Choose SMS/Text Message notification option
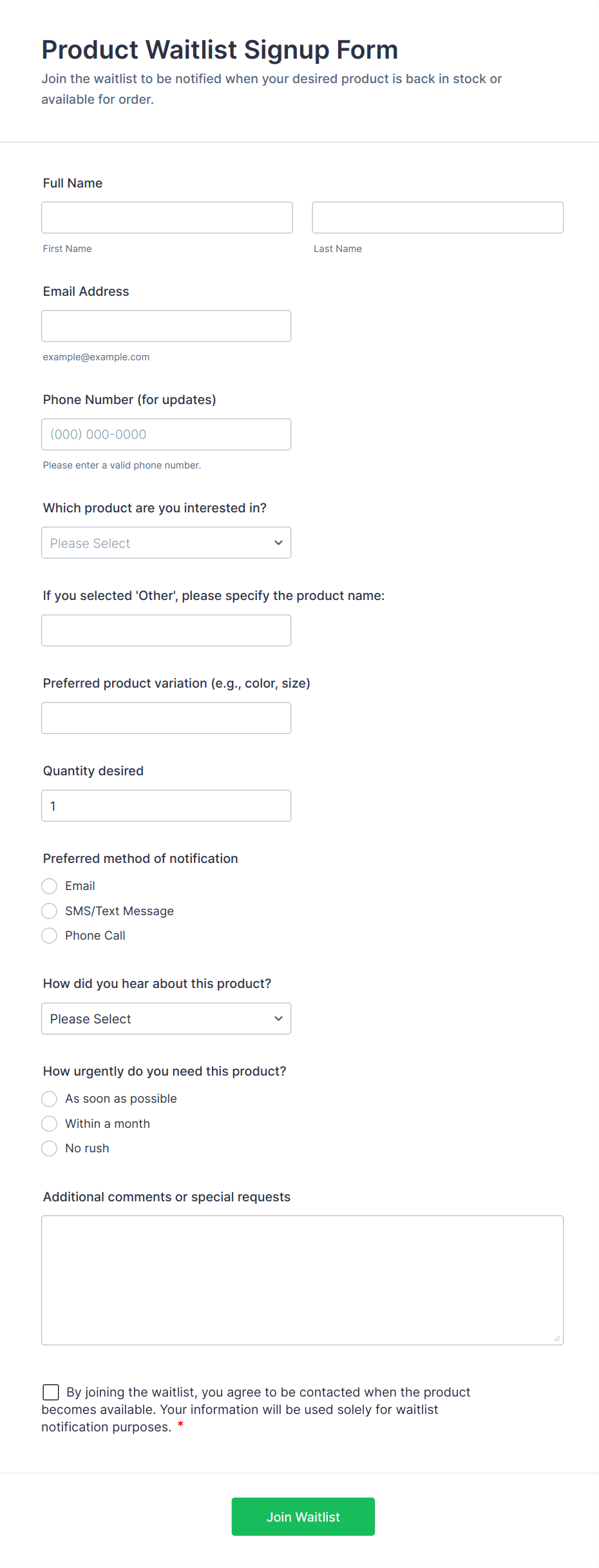This screenshot has width=599, height=1568. coord(50,911)
